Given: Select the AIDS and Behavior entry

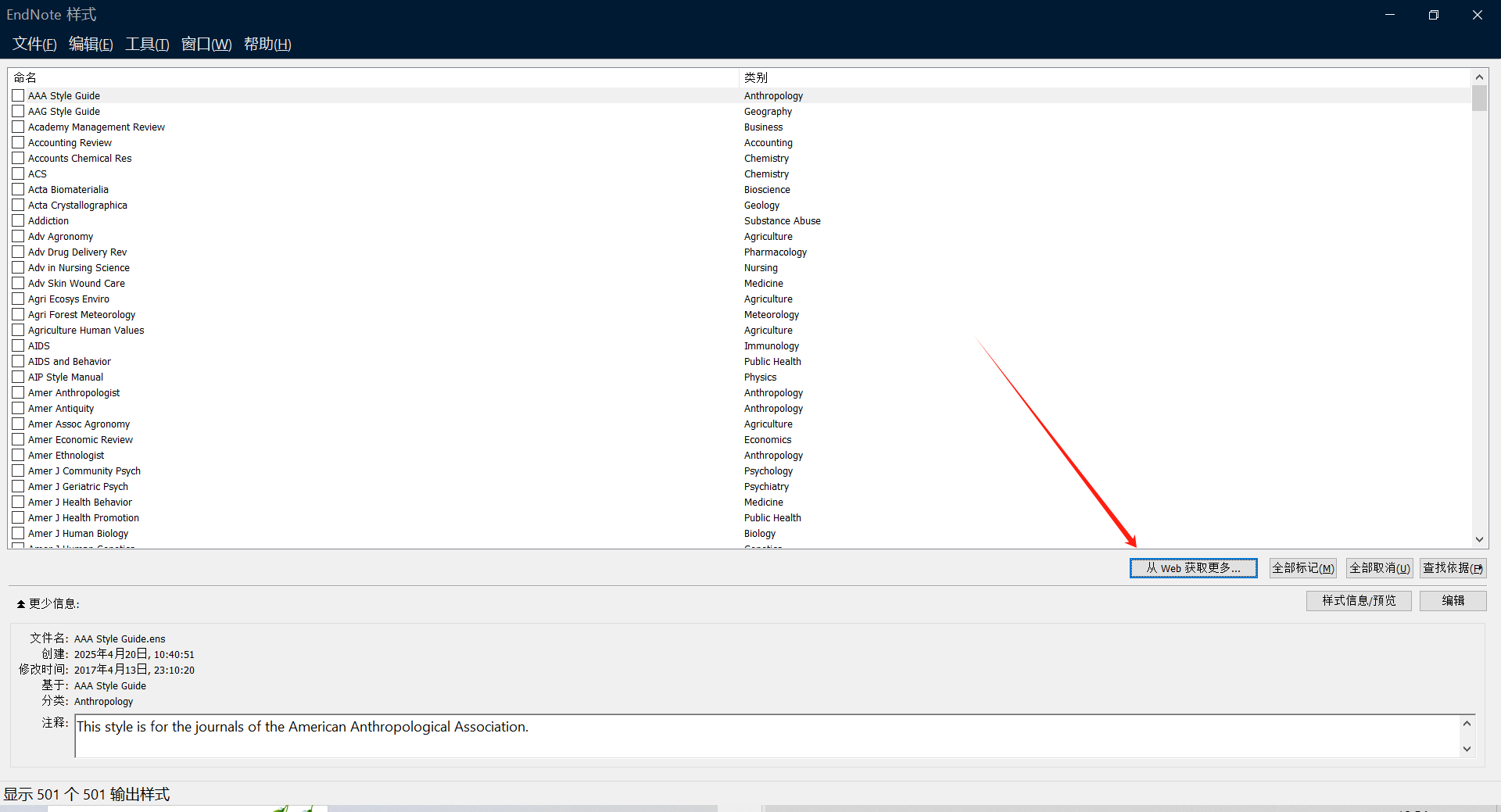Looking at the screenshot, I should [70, 361].
